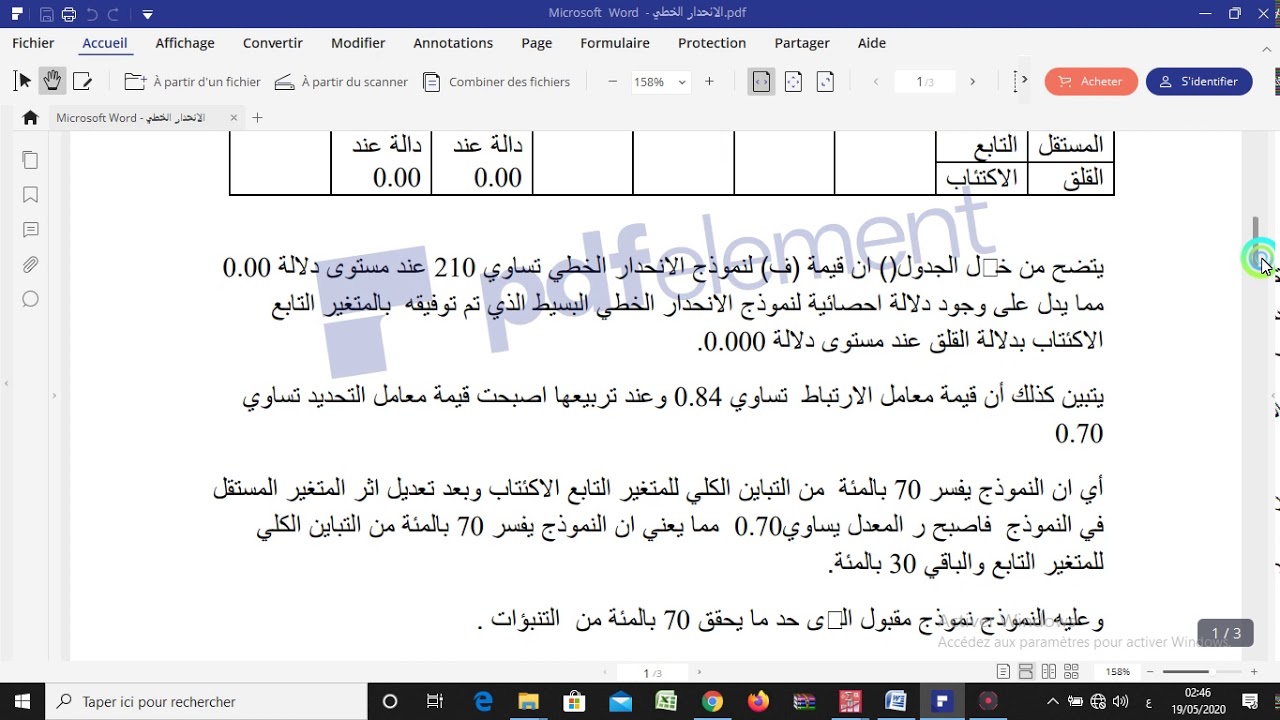Viewport: 1280px width, 720px height.
Task: Open the attachments paperclip panel
Action: pos(30,265)
